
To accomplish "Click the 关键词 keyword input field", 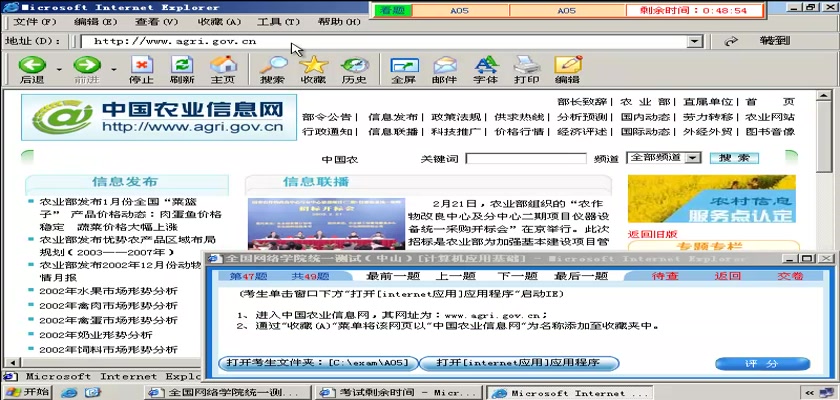I will click(526, 159).
